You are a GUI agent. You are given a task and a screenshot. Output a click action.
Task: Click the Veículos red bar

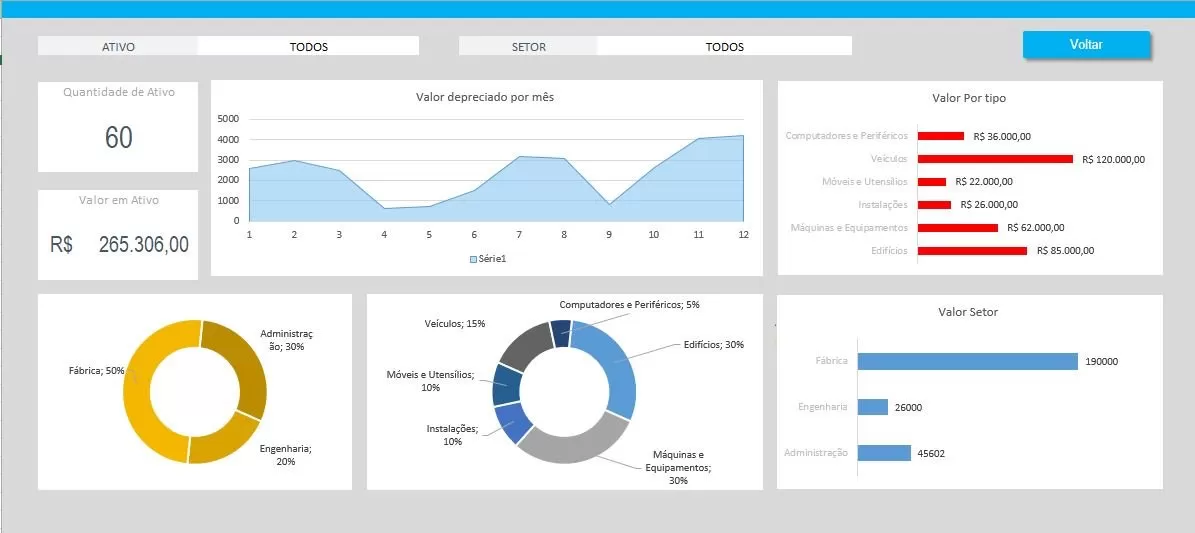click(x=995, y=159)
